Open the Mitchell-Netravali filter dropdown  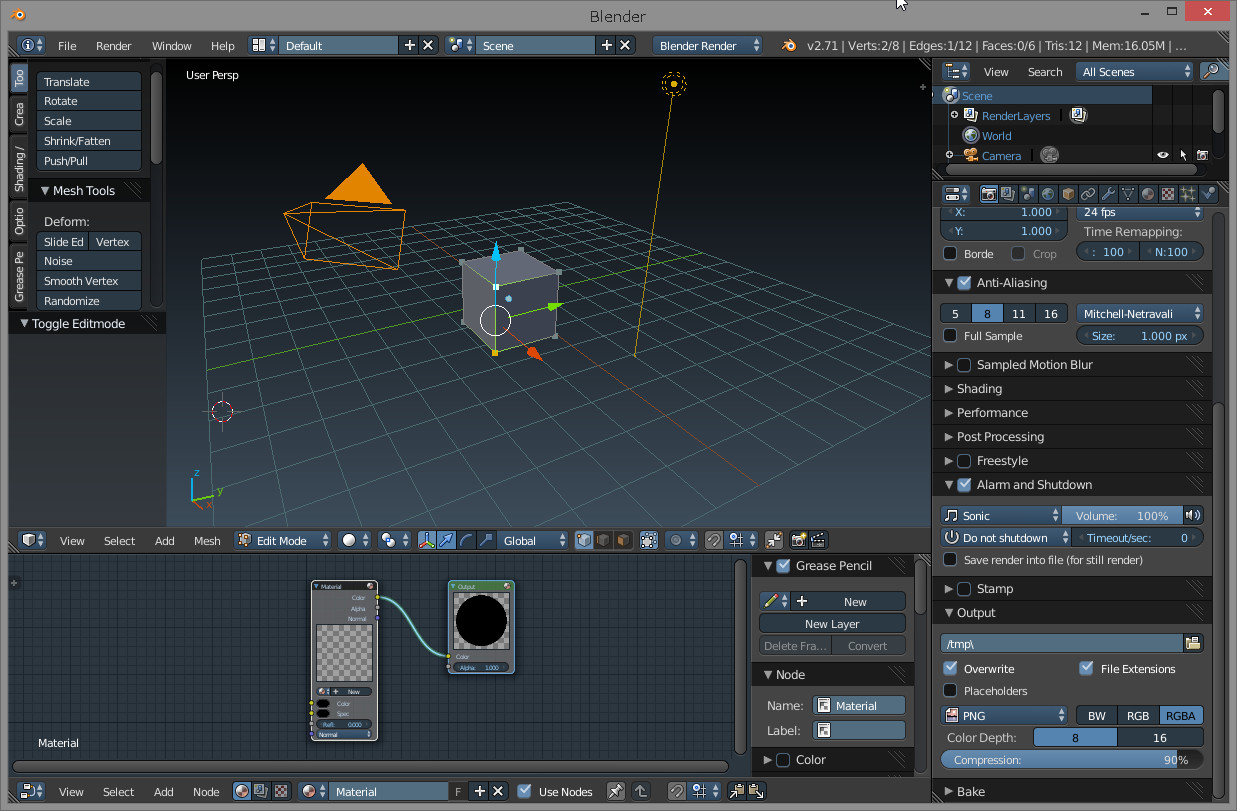coord(1140,314)
